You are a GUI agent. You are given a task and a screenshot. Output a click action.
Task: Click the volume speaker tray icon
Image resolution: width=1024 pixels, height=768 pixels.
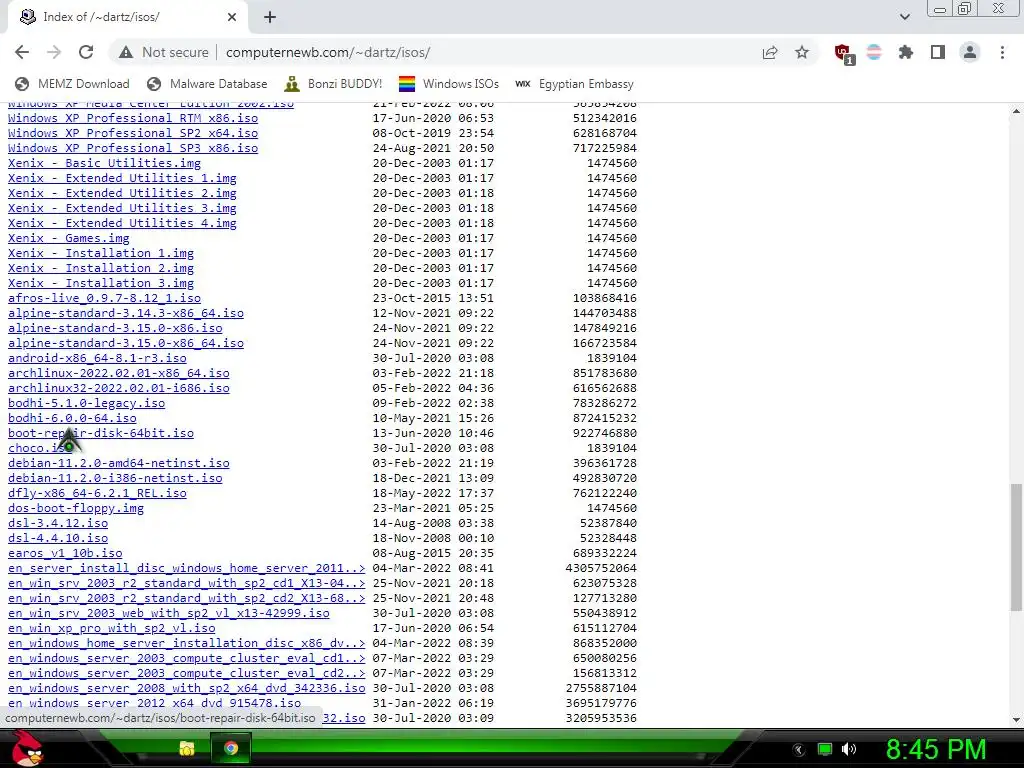848,749
